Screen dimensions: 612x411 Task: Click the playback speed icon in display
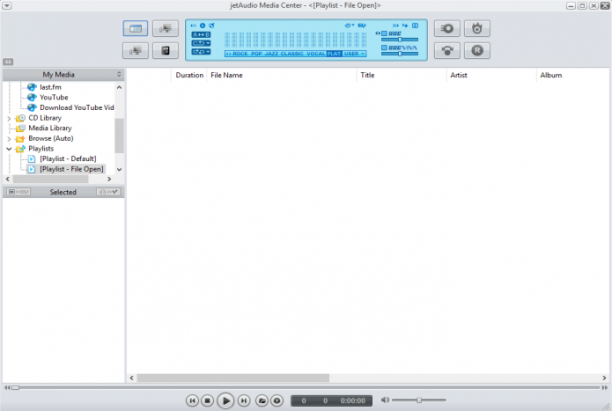point(405,25)
